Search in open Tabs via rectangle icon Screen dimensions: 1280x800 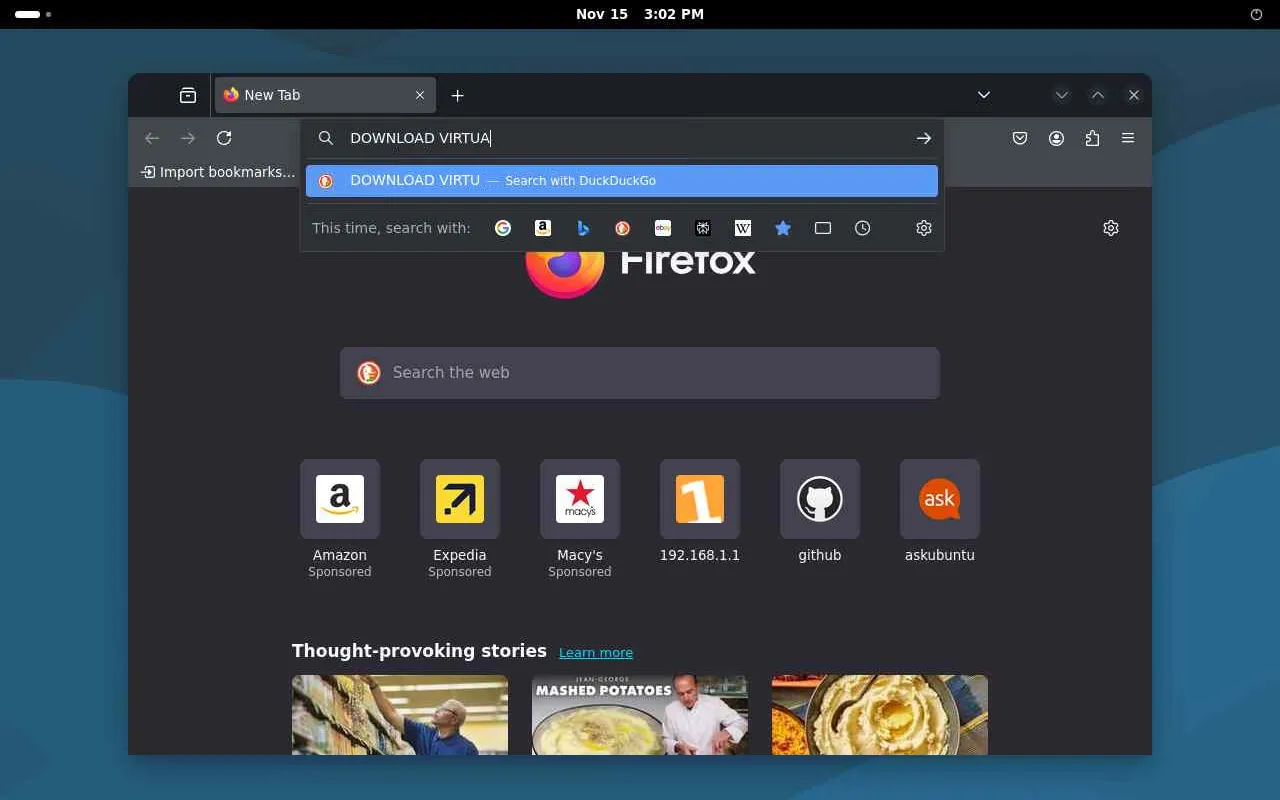tap(823, 228)
